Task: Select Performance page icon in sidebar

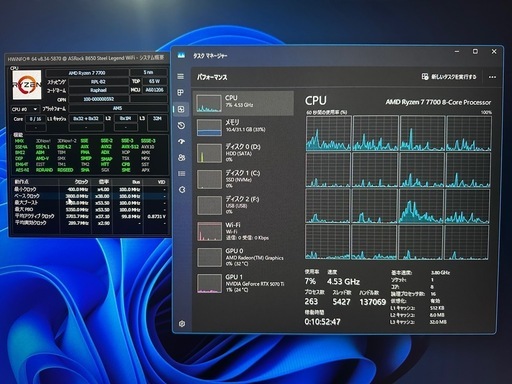Action: [181, 109]
